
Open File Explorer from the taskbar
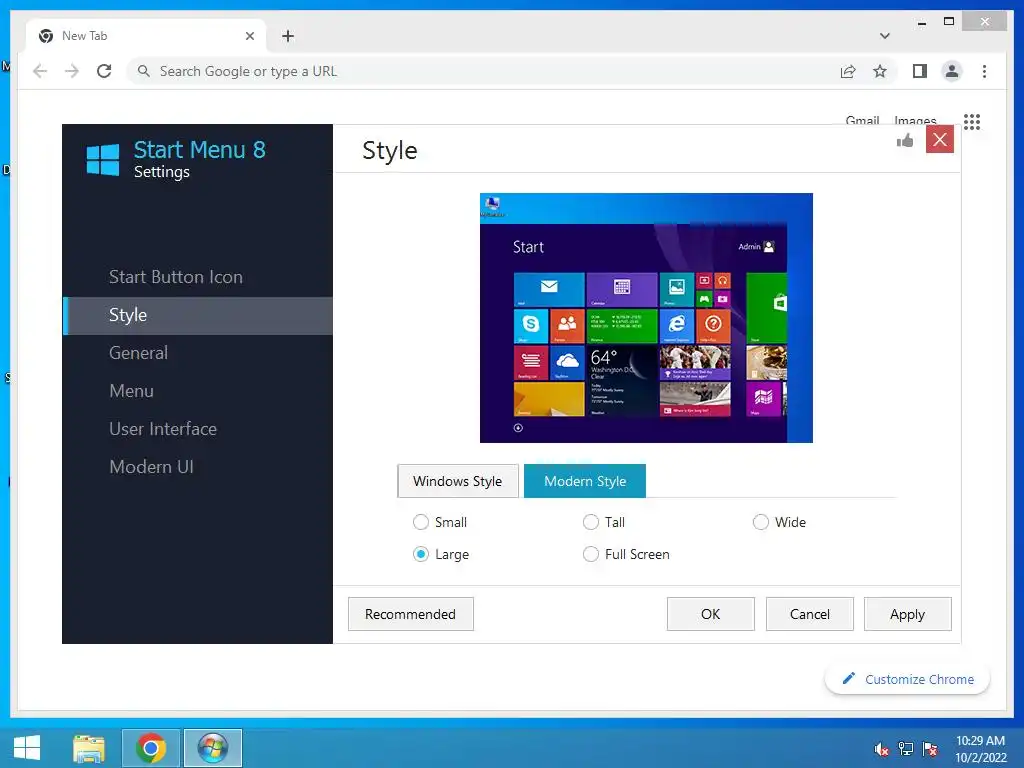pyautogui.click(x=89, y=748)
